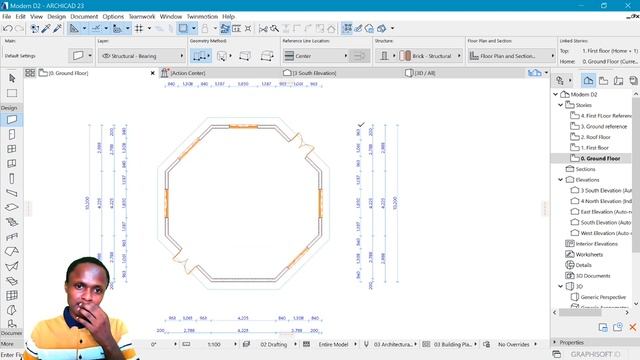
Task: Activate the Beam tool
Action: 12,193
